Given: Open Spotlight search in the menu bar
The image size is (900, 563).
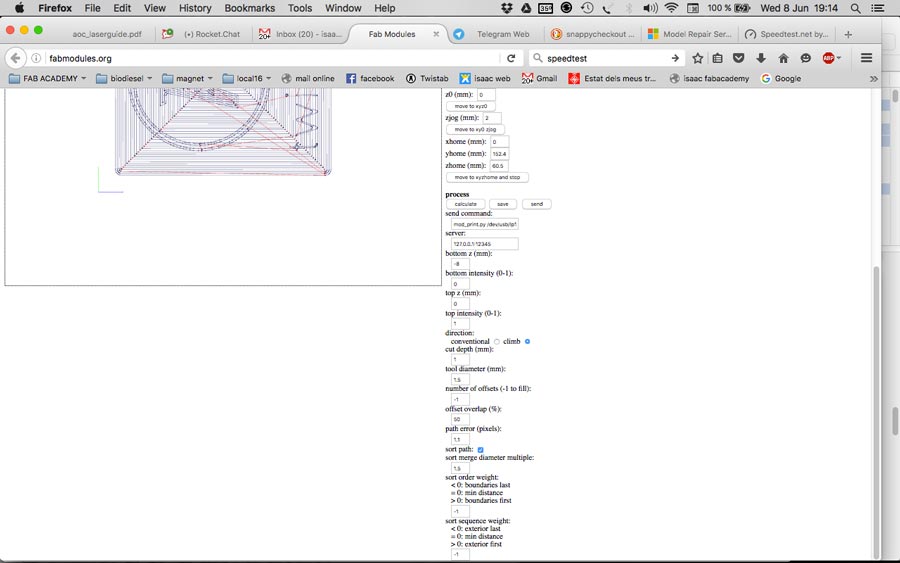Looking at the screenshot, I should 855,8.
